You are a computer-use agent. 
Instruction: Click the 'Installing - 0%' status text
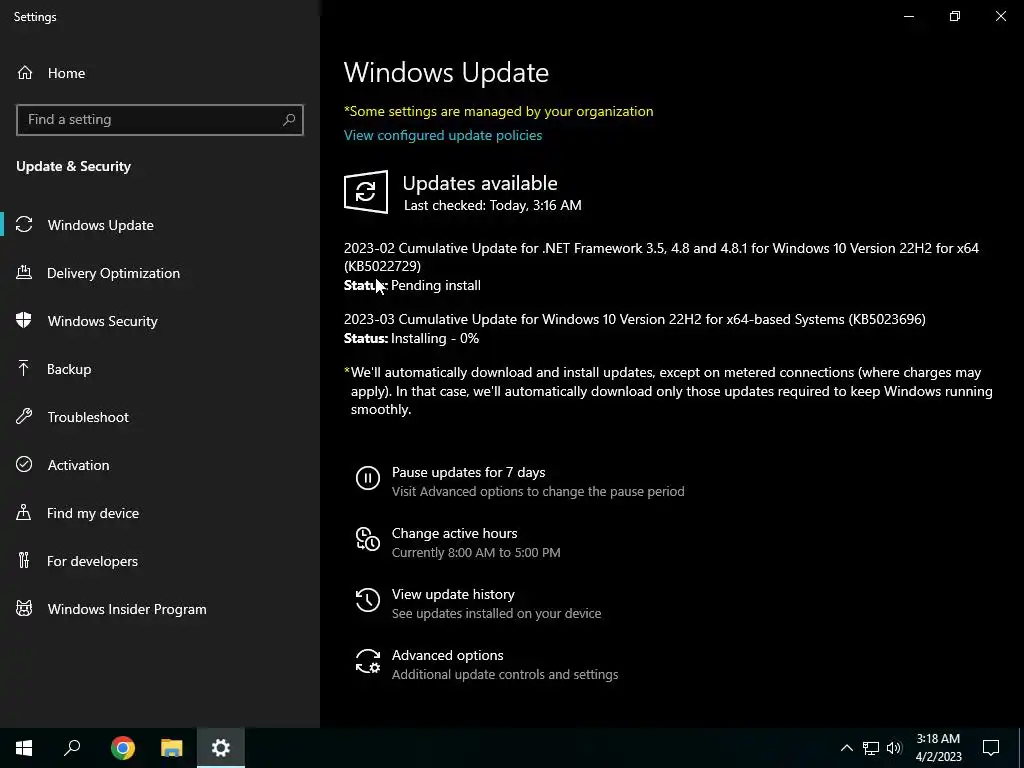(x=435, y=338)
